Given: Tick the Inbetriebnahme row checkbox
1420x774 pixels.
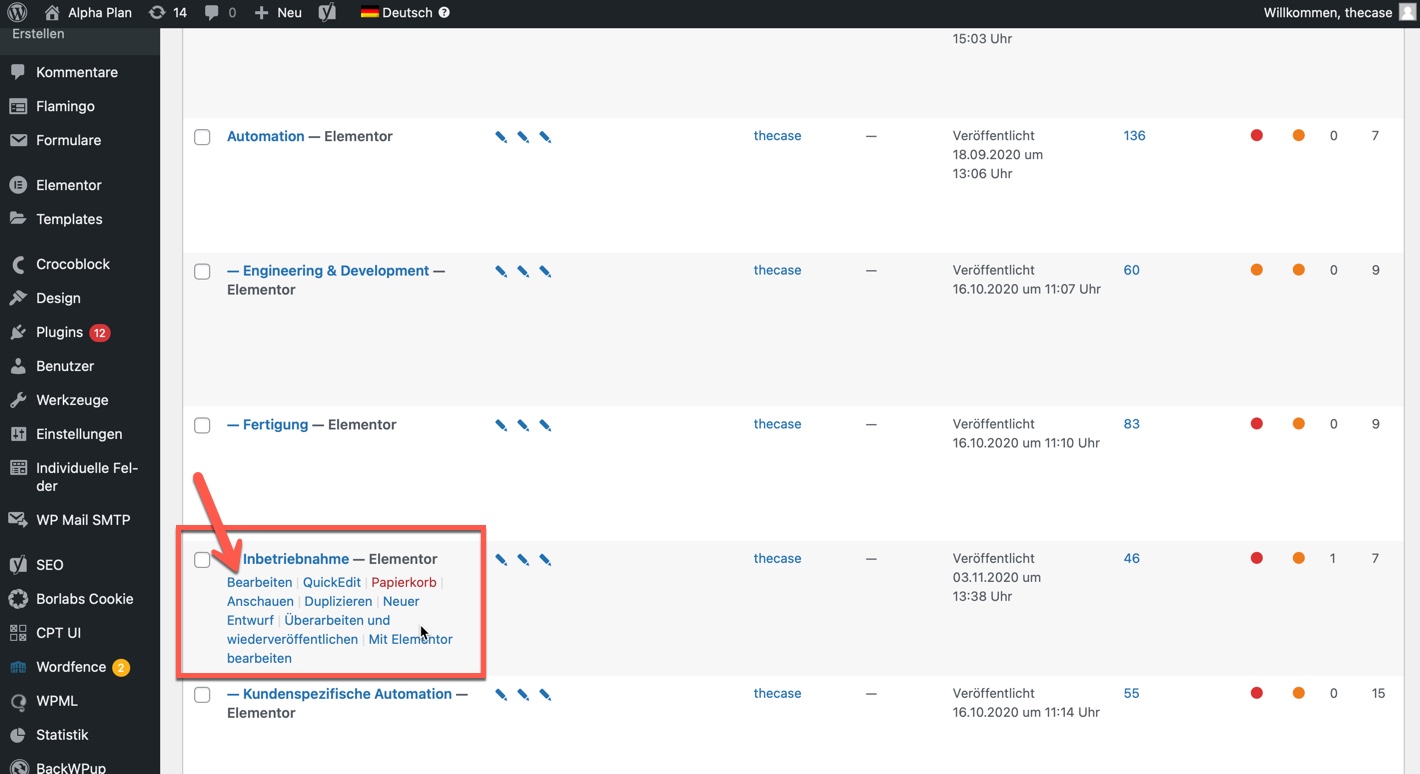Looking at the screenshot, I should point(202,560).
